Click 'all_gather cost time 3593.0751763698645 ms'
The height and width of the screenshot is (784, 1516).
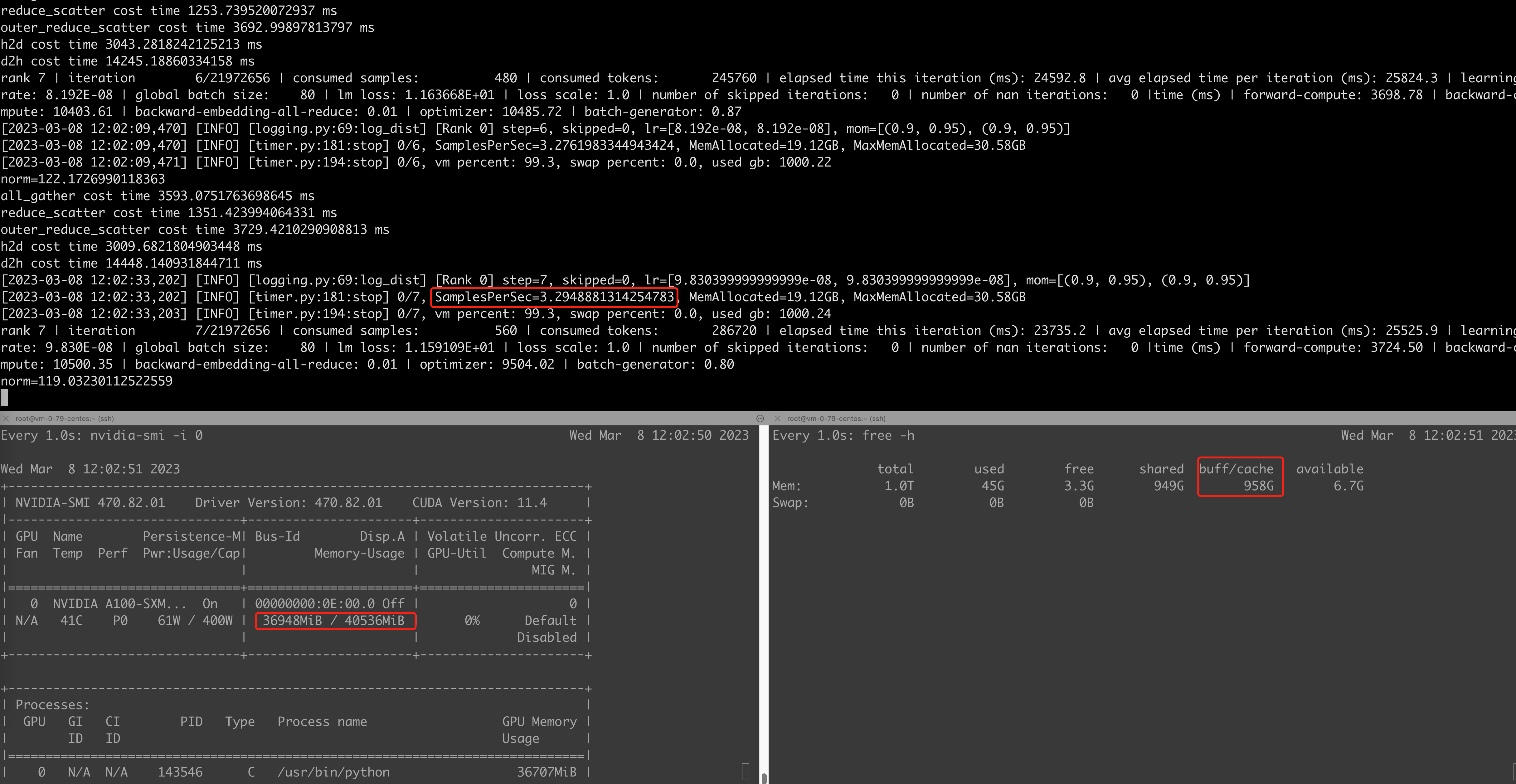[x=158, y=196]
